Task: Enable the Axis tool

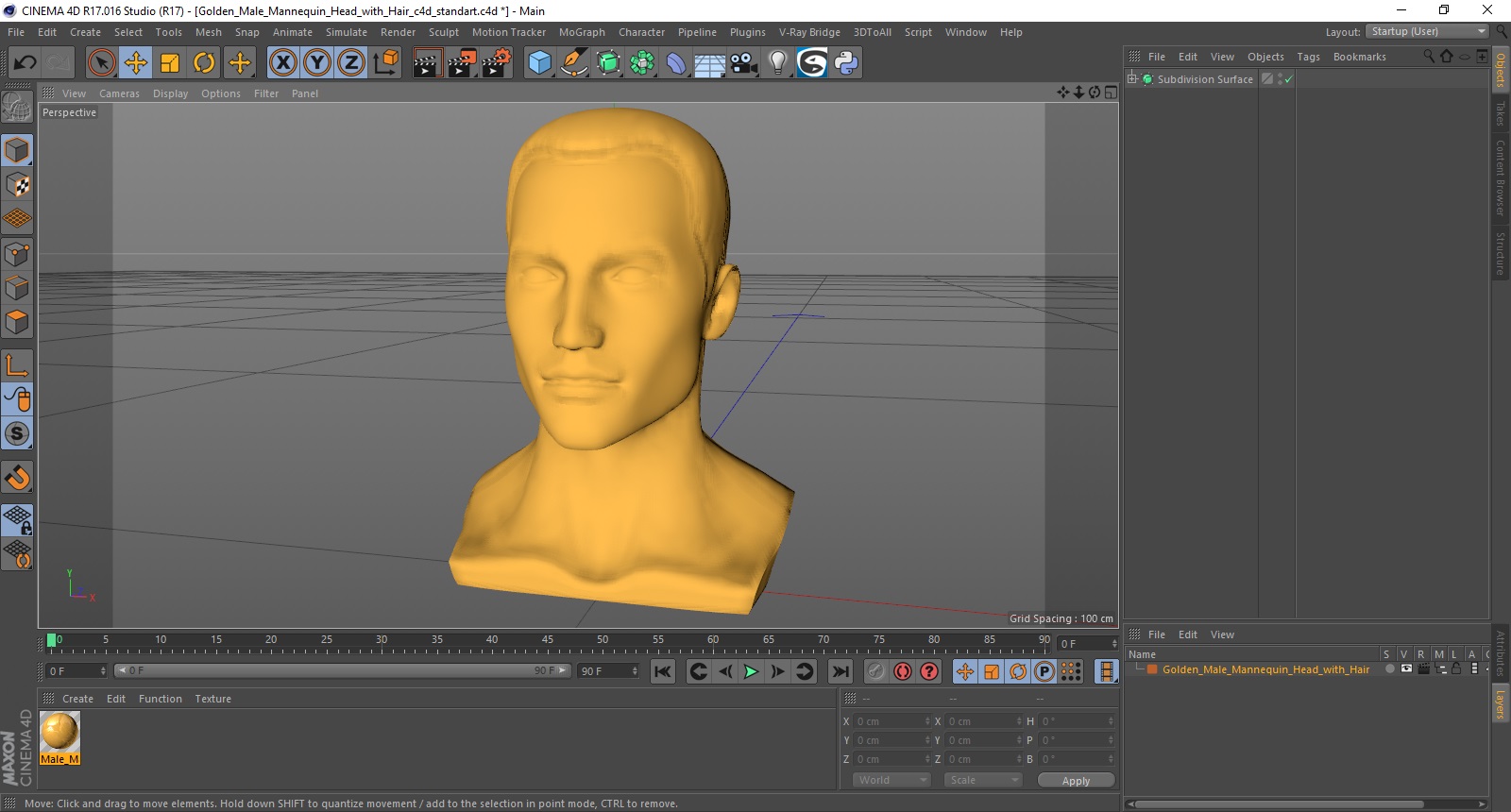Action: [17, 364]
